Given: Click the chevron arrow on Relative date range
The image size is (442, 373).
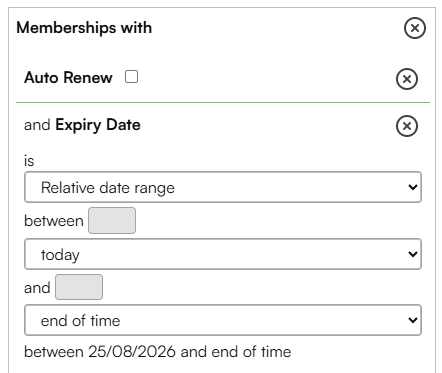Looking at the screenshot, I should coord(413,187).
